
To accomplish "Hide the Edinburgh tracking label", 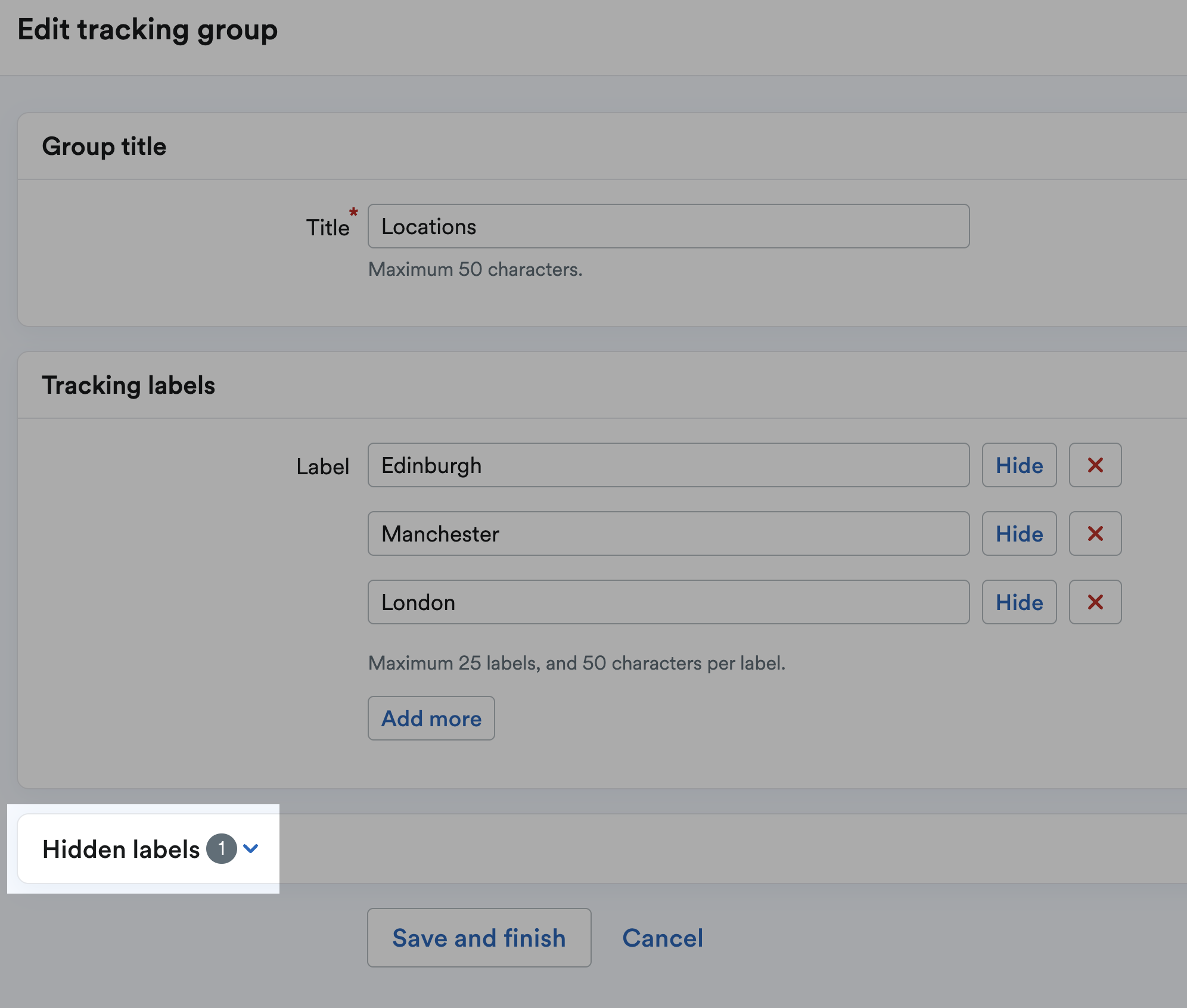I will click(x=1019, y=465).
